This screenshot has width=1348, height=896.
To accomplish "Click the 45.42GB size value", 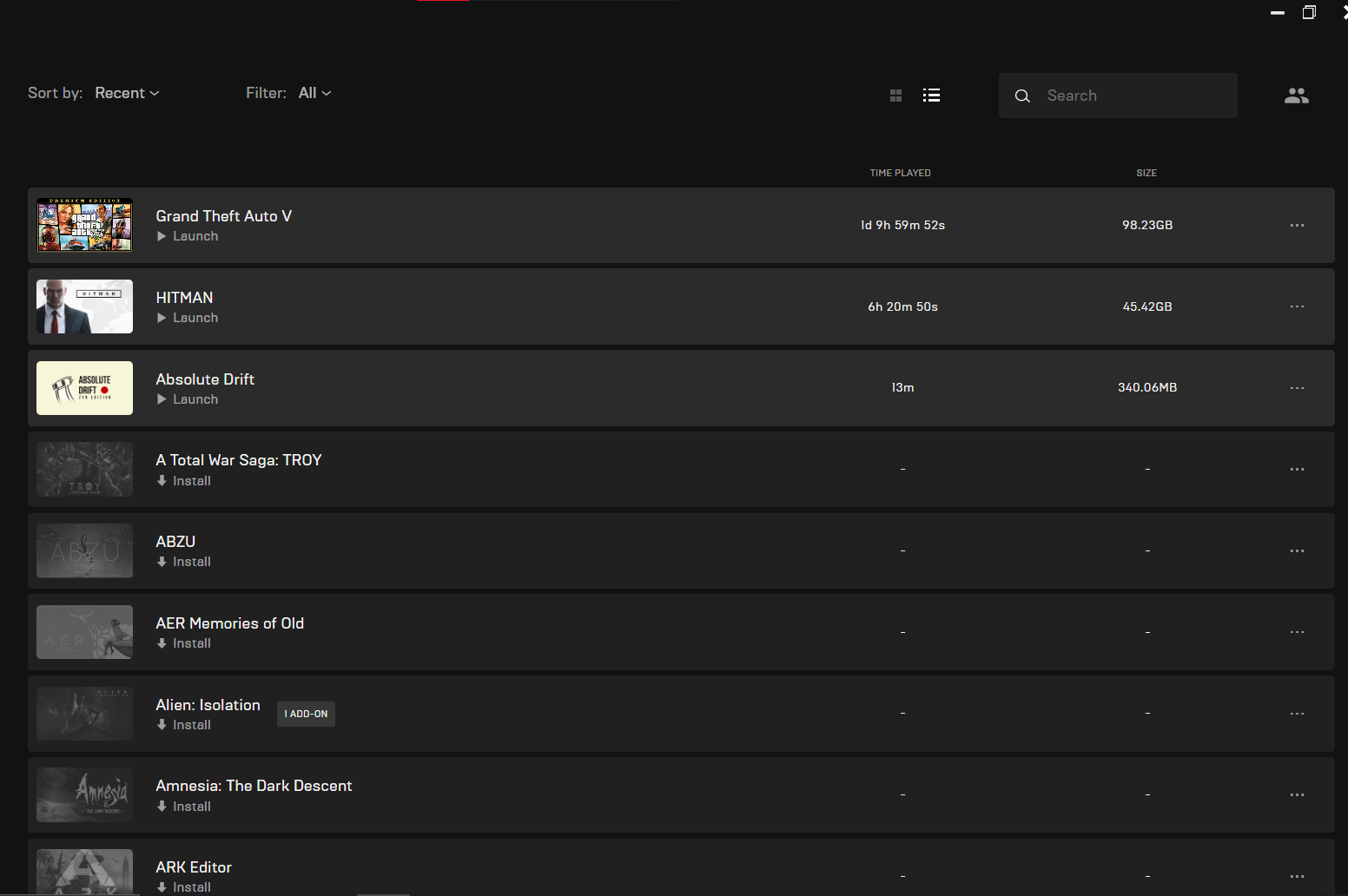I will point(1147,306).
